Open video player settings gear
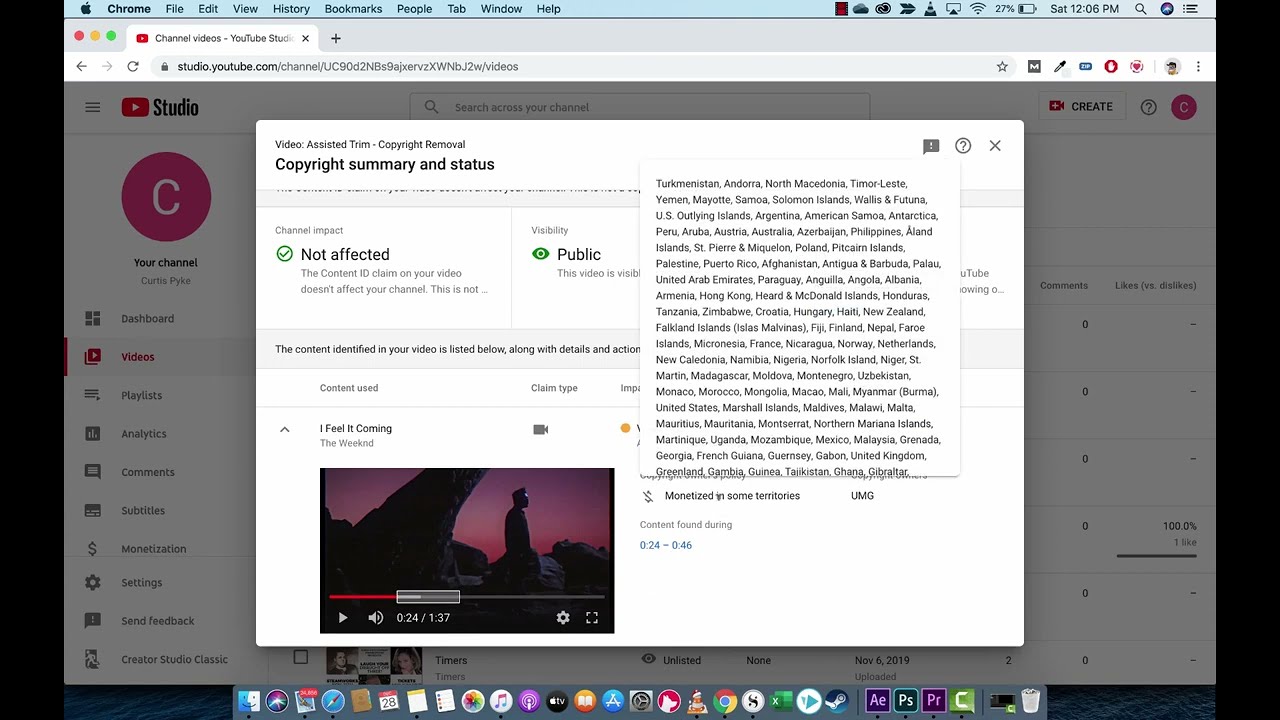Image resolution: width=1280 pixels, height=720 pixels. [563, 618]
